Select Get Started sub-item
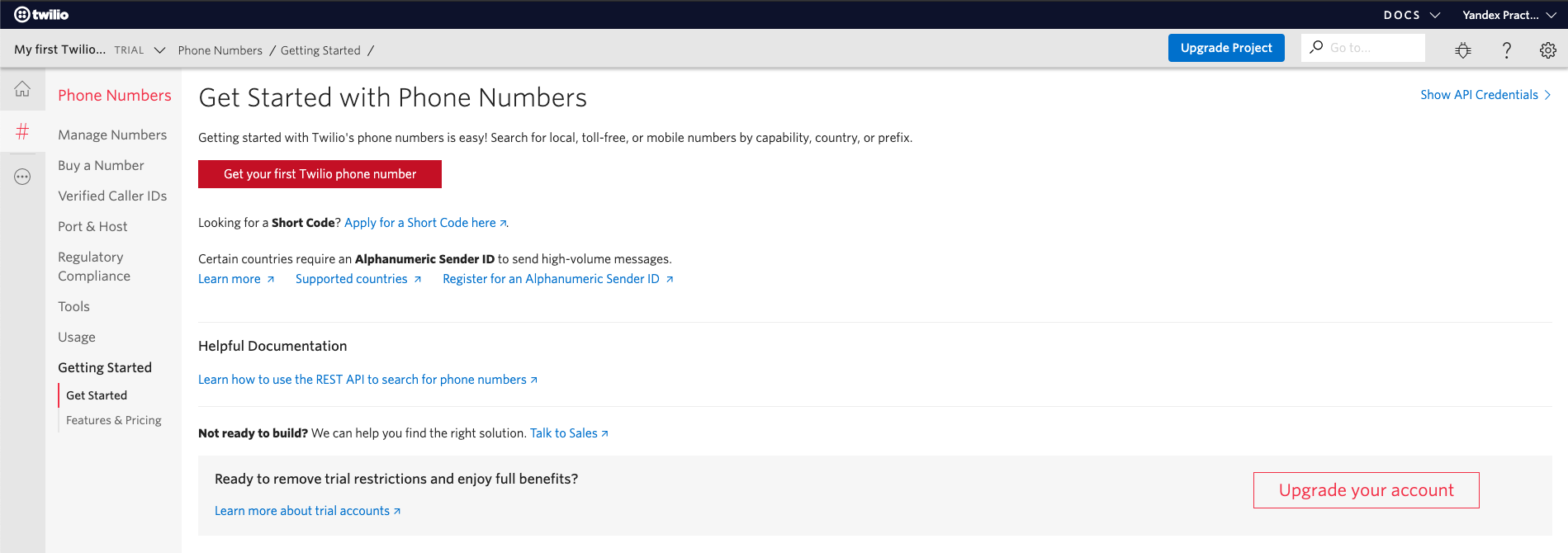 [97, 395]
